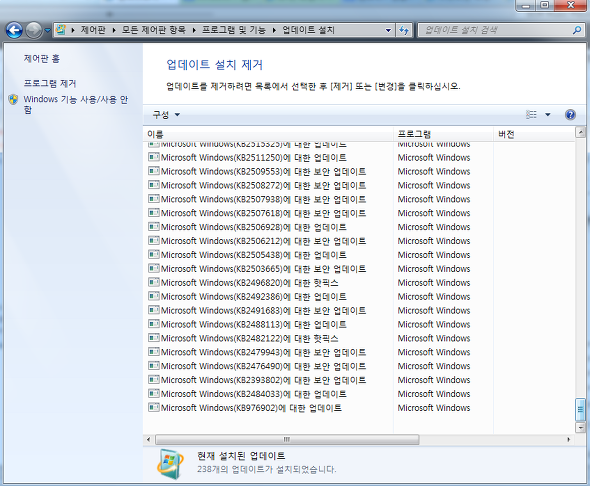Click the icon of KB2492386 update
The width and height of the screenshot is (590, 486).
pyautogui.click(x=154, y=296)
